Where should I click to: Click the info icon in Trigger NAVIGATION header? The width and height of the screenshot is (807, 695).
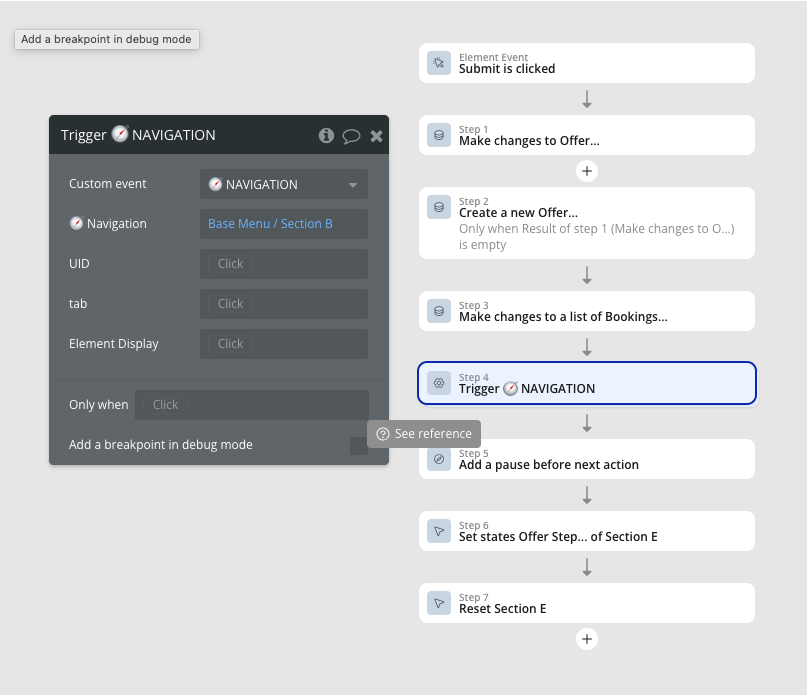pyautogui.click(x=326, y=135)
